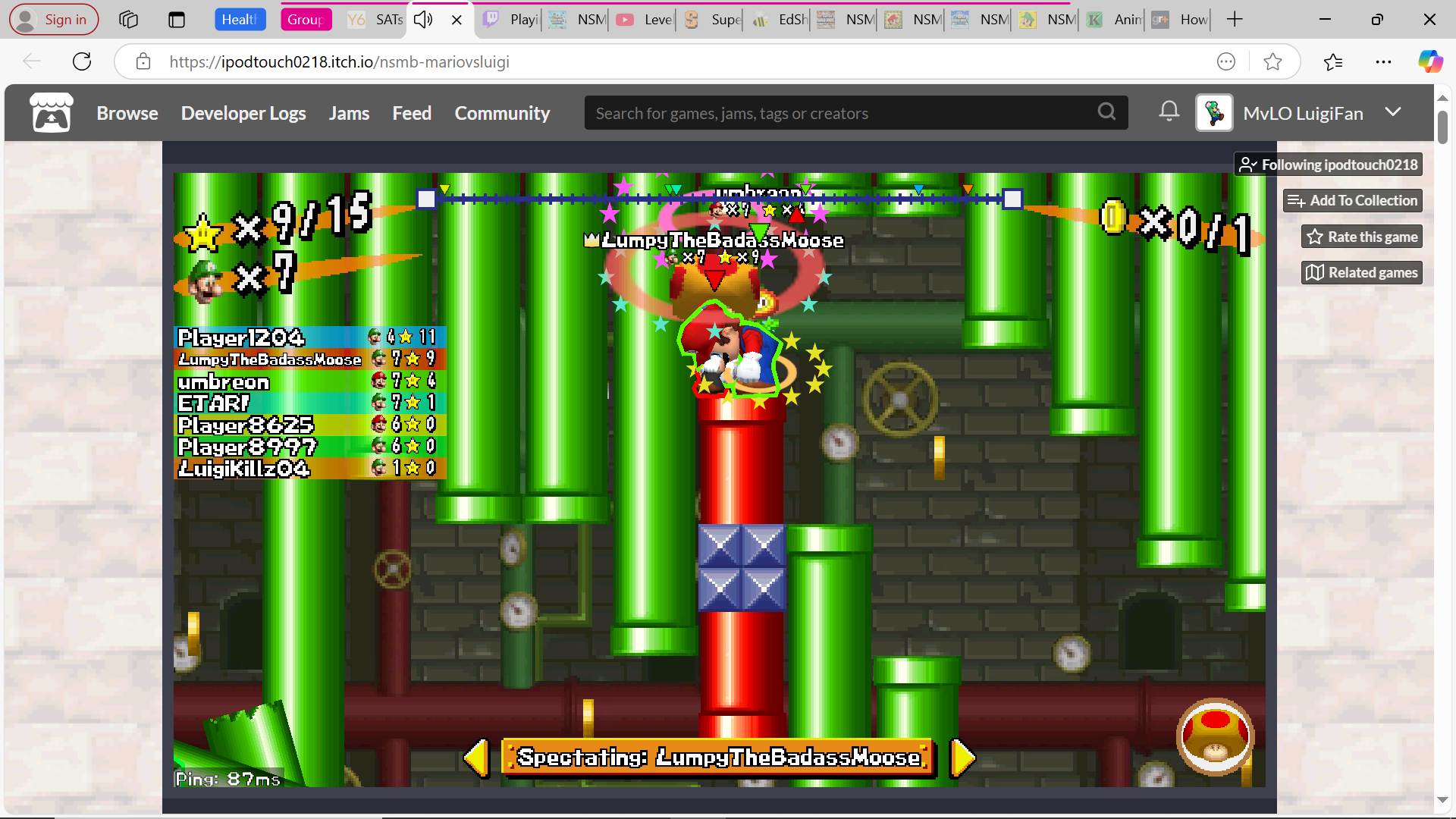Image resolution: width=1456 pixels, height=819 pixels.
Task: Click the search magnifier icon
Action: pyautogui.click(x=1106, y=112)
